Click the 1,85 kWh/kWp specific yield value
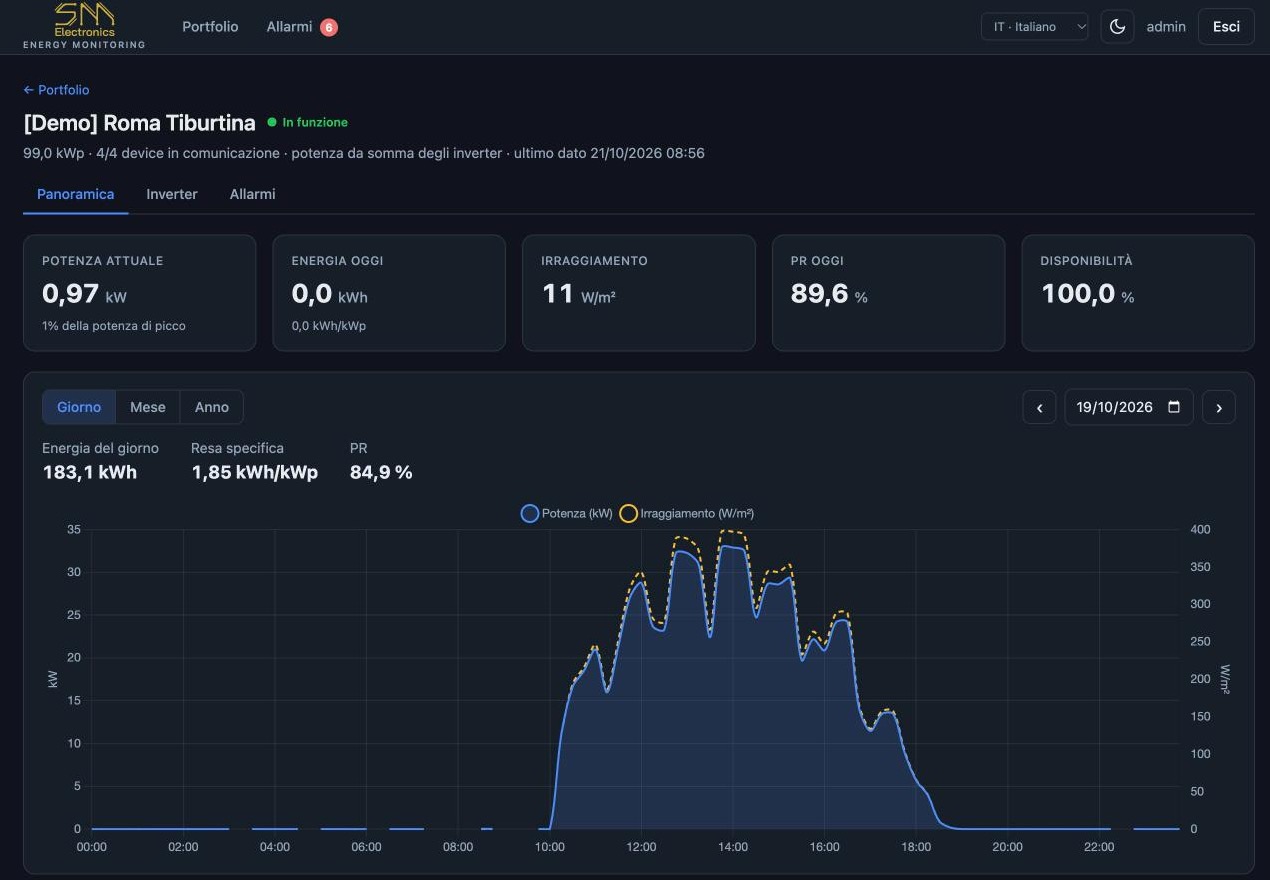1270x880 pixels. tap(254, 472)
